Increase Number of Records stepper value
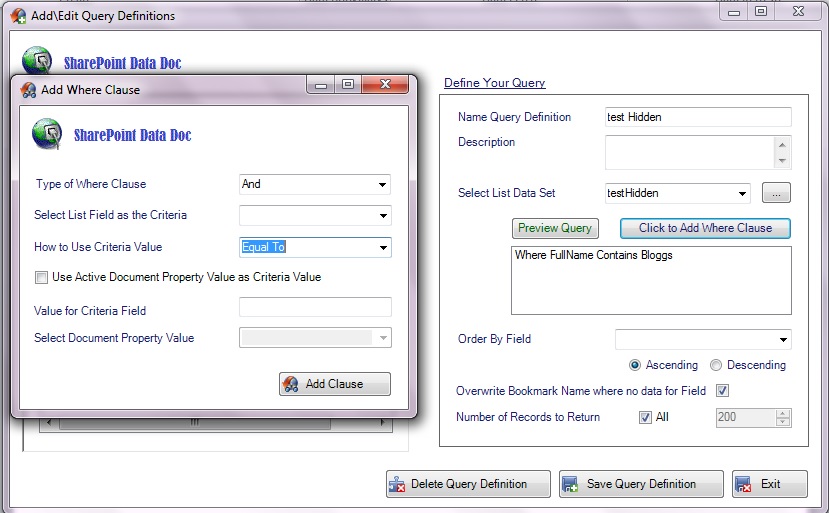The image size is (829, 513). 783,413
